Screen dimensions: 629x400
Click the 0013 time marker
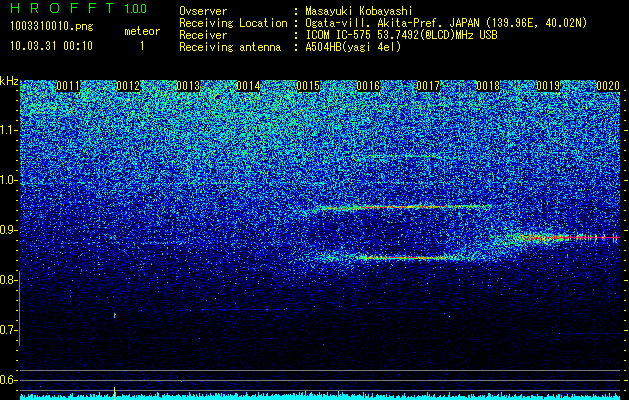point(188,86)
